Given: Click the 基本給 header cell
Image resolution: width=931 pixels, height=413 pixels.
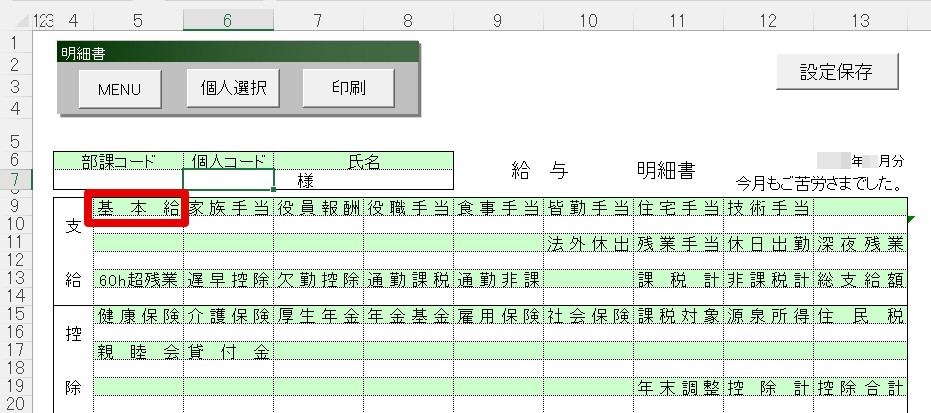Looking at the screenshot, I should pos(138,208).
